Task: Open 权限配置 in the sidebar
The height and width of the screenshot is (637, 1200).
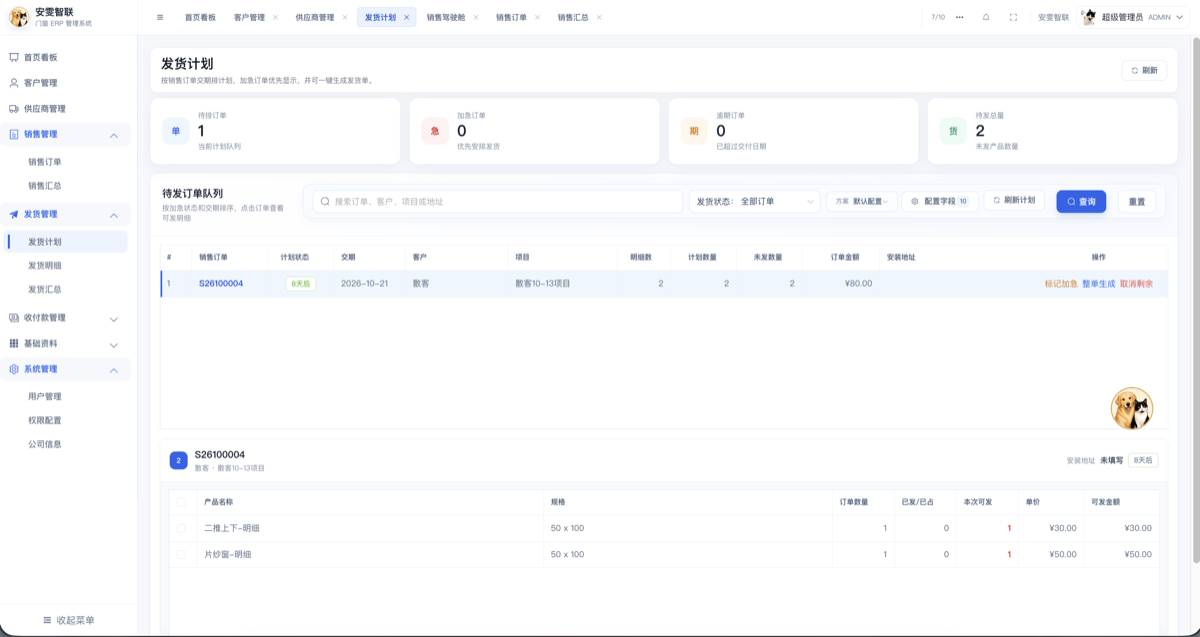Action: click(x=45, y=420)
